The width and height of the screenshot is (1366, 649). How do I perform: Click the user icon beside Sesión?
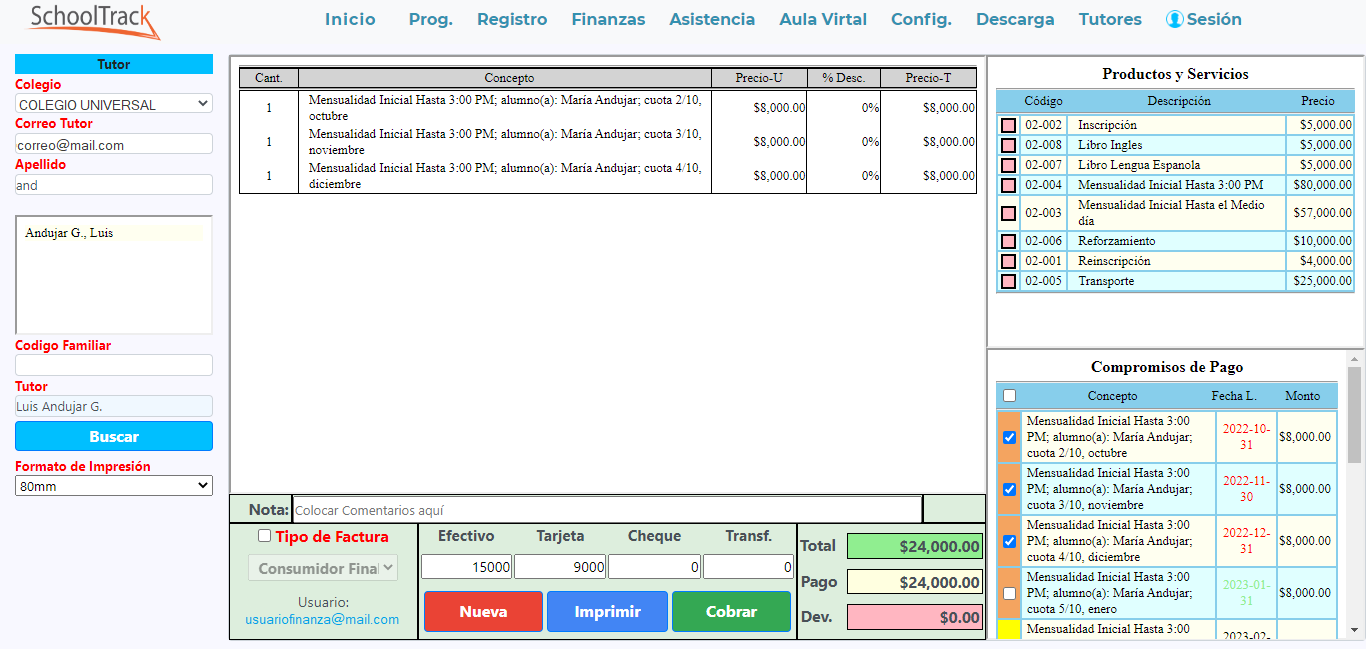(x=1175, y=19)
